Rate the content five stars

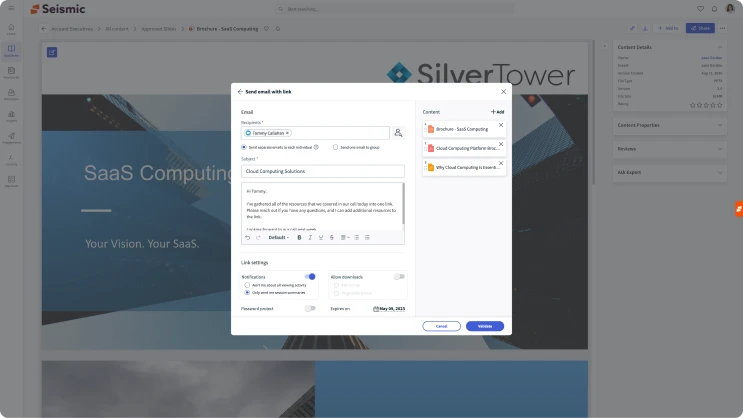point(720,105)
